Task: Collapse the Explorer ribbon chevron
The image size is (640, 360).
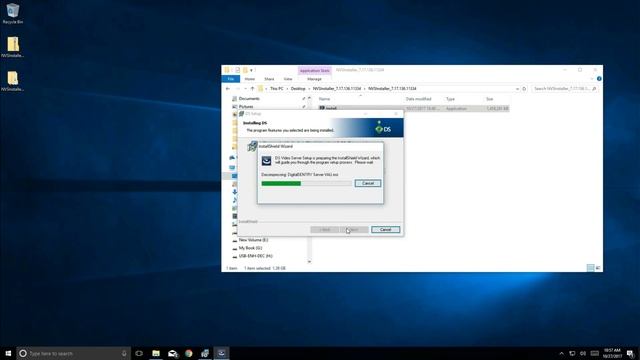Action: pyautogui.click(x=591, y=79)
